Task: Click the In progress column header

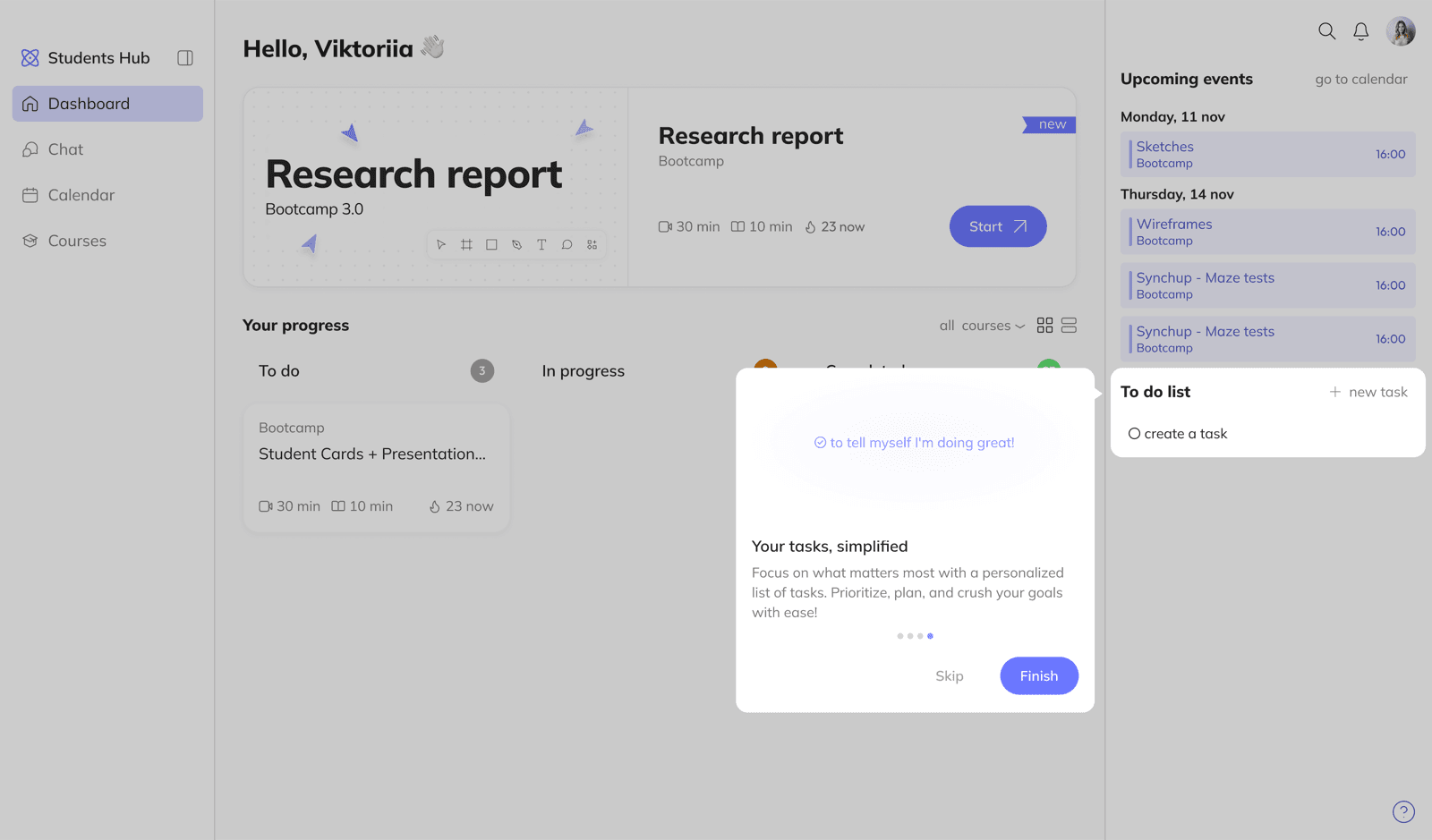Action: tap(584, 370)
